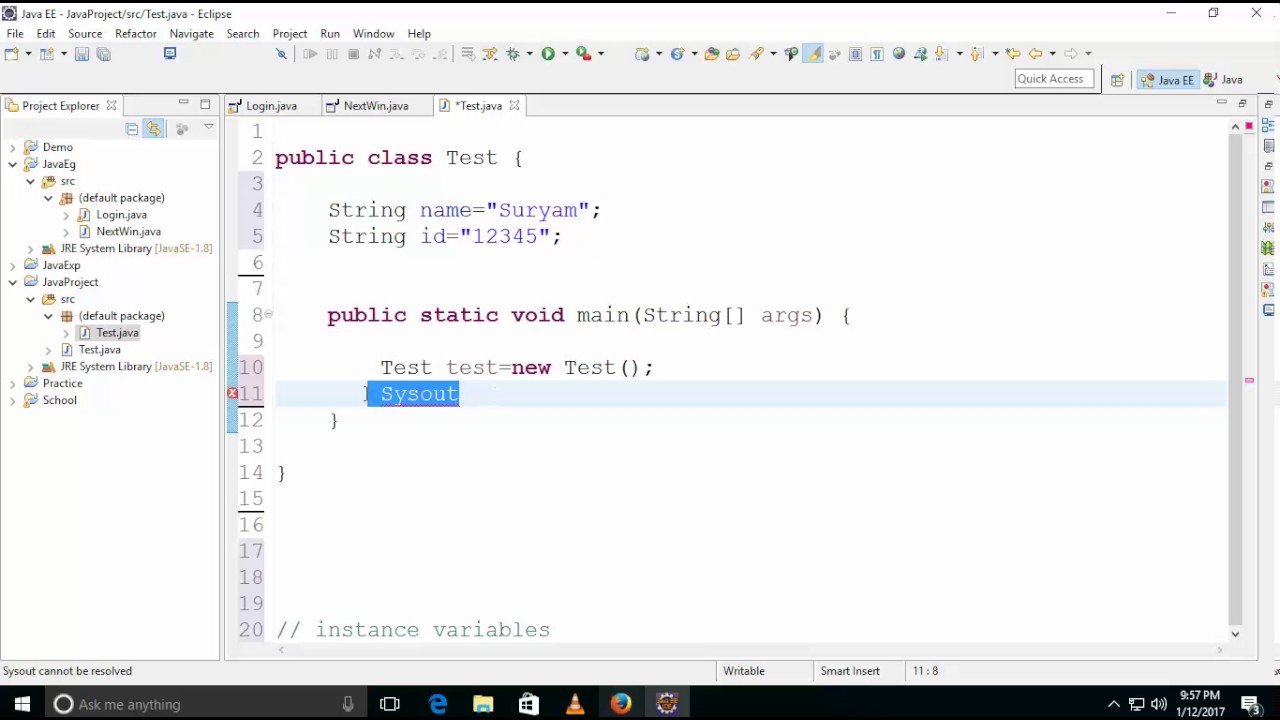
Task: Click the Forward navigation arrow icon
Action: pos(1071,54)
